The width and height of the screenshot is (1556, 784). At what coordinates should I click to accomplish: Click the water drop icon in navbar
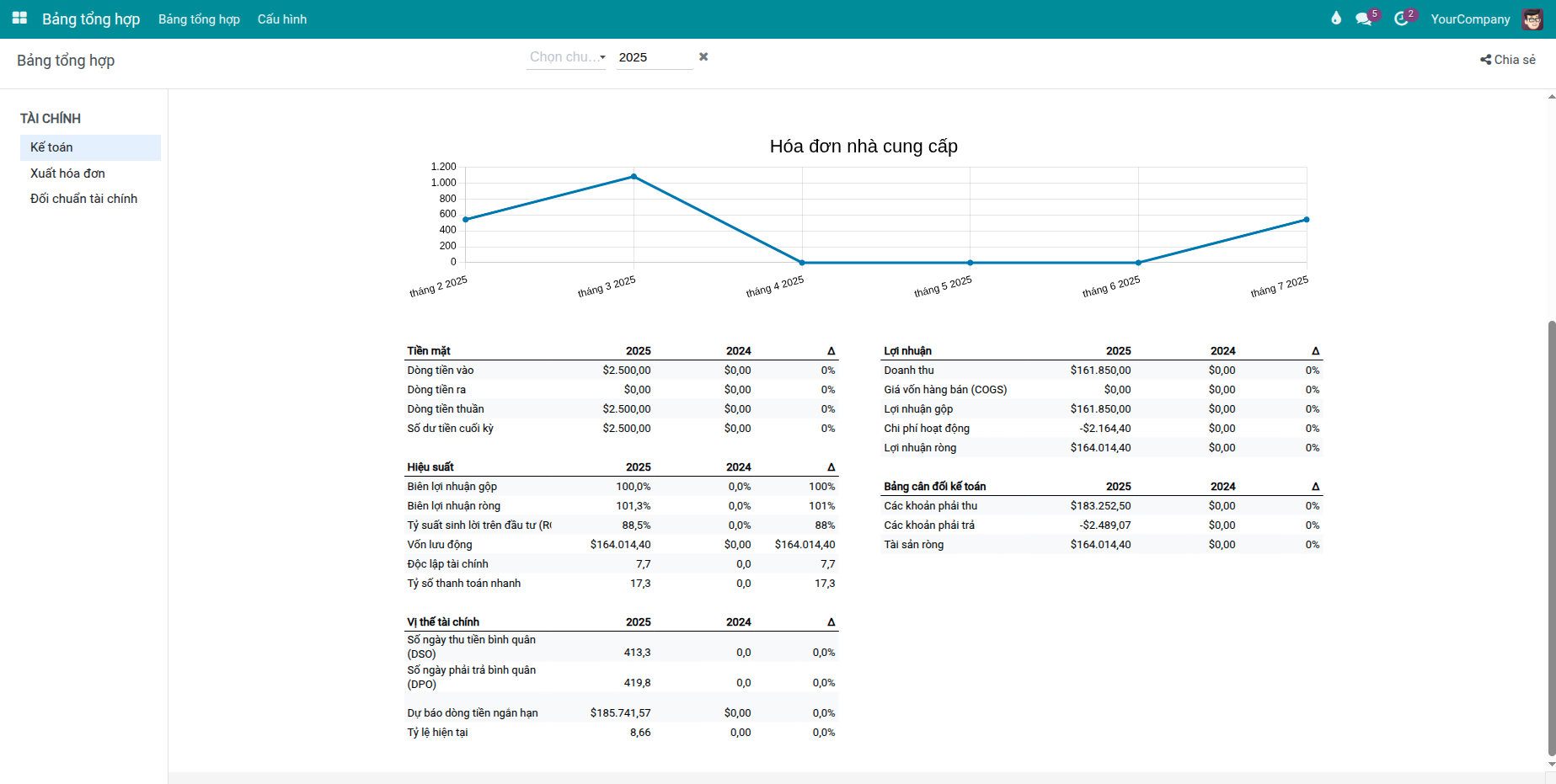(1335, 19)
